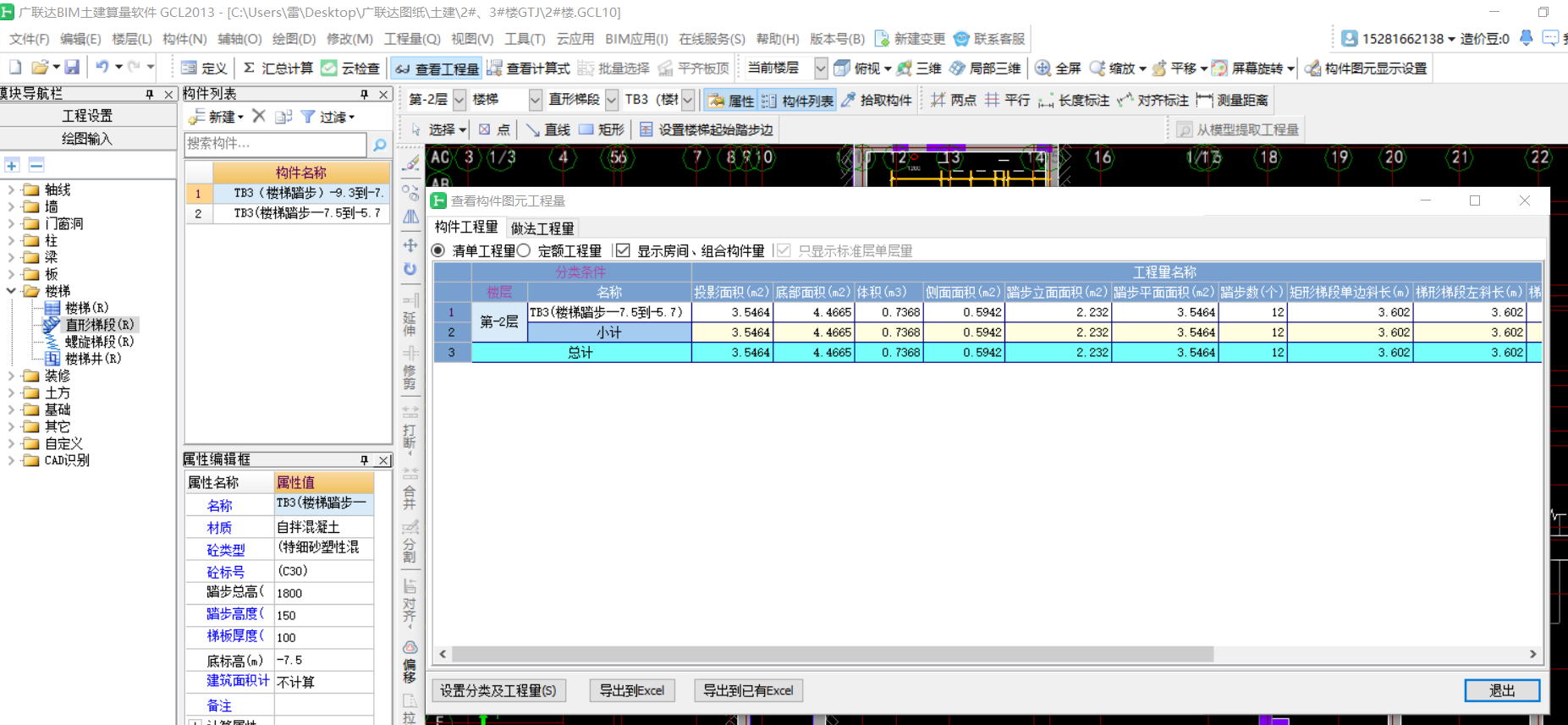1568x725 pixels.
Task: Open 工程量(Q) menu
Action: point(412,39)
